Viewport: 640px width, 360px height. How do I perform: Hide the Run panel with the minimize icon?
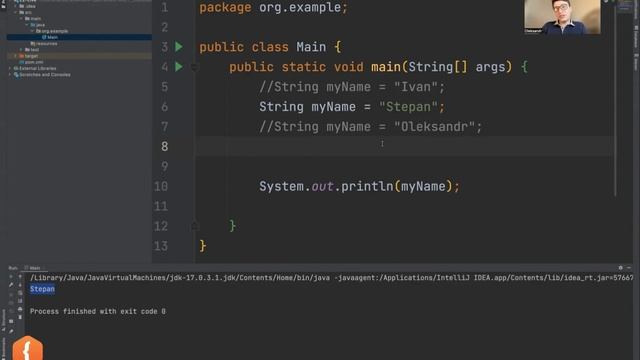coord(629,268)
